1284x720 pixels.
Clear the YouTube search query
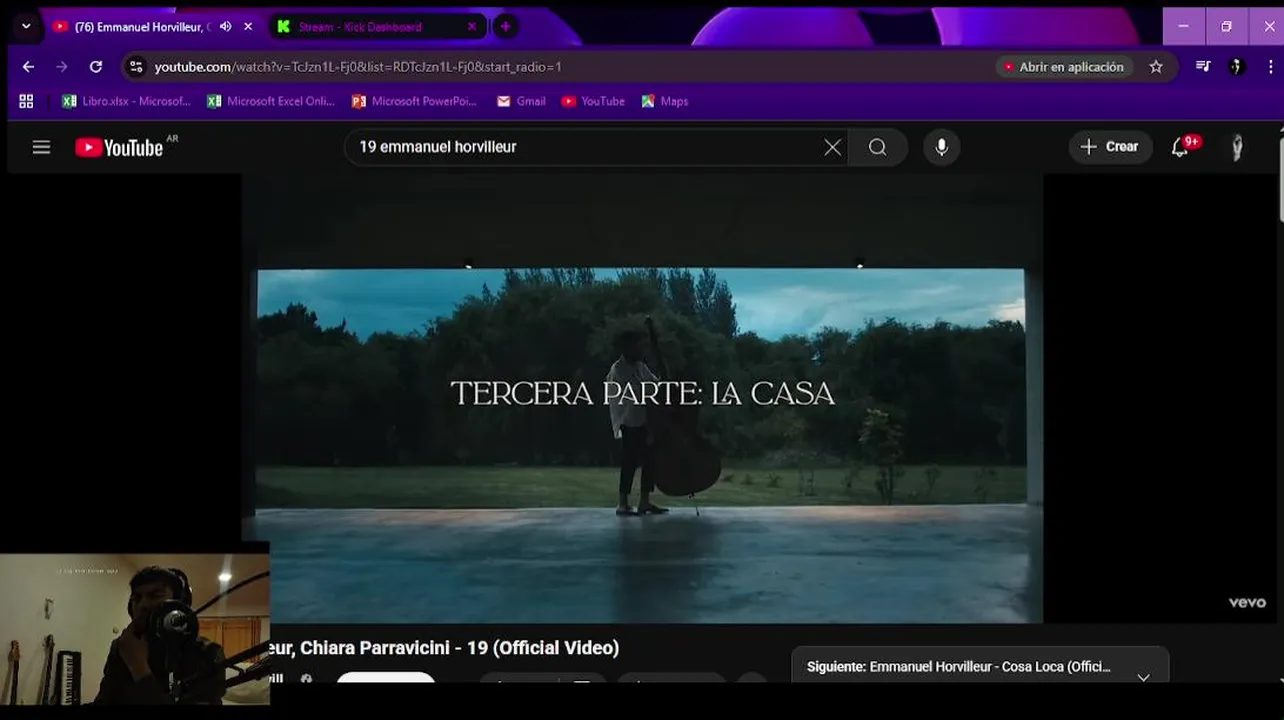click(x=832, y=147)
